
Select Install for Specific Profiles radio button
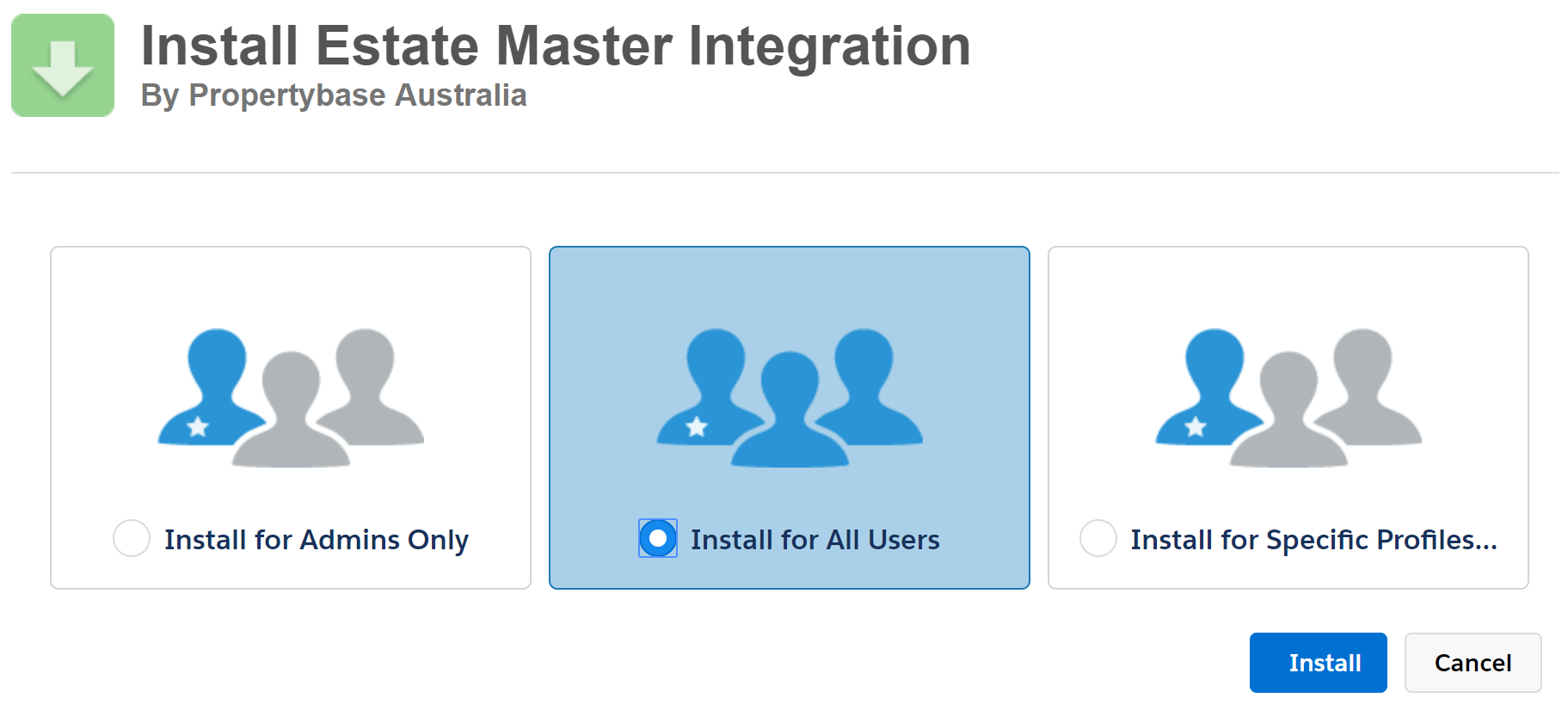[x=1098, y=538]
